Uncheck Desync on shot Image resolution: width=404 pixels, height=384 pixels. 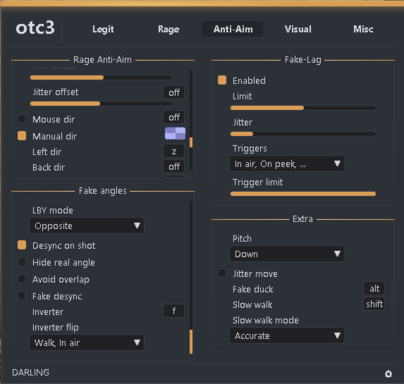point(22,245)
